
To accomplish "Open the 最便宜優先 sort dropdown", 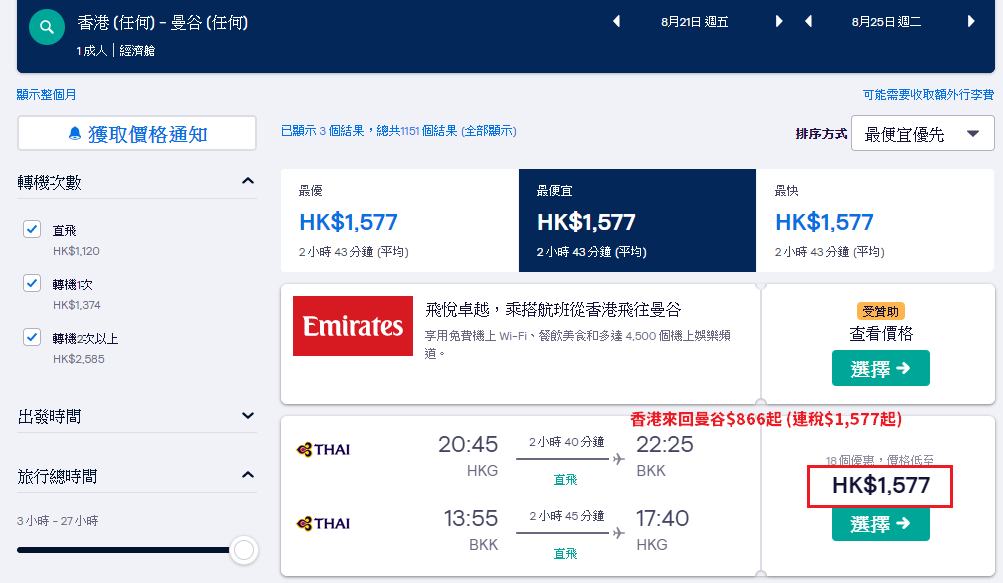I will pos(922,133).
